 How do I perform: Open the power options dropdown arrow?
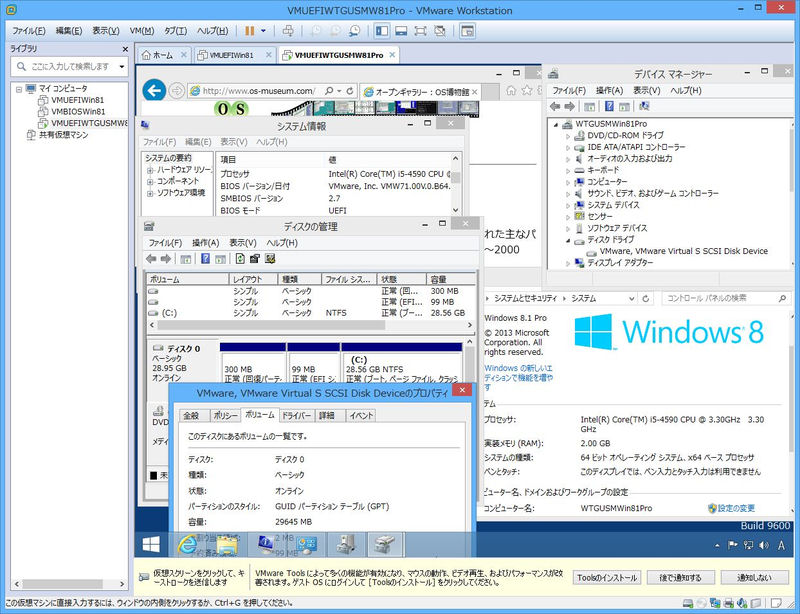[x=263, y=31]
